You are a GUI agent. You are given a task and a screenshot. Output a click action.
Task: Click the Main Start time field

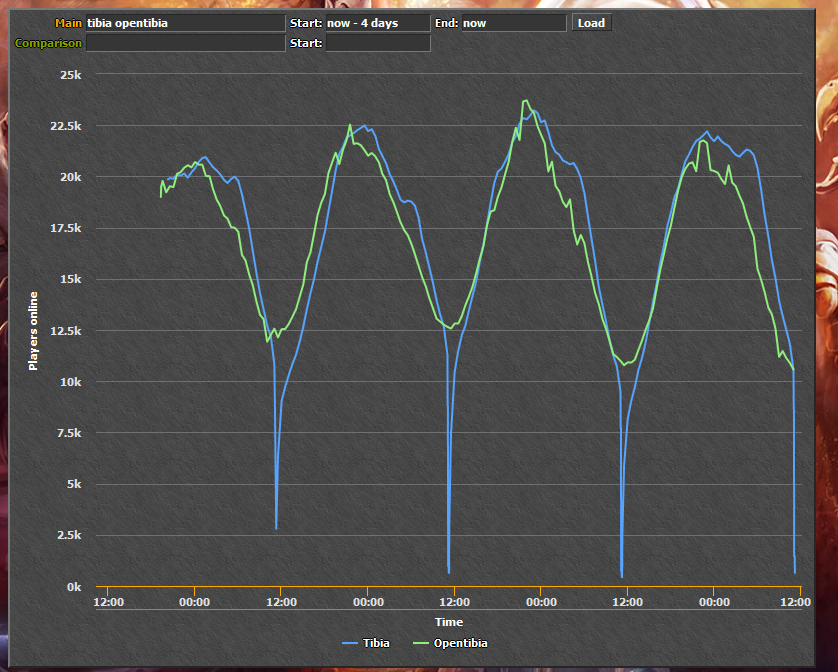tap(378, 23)
